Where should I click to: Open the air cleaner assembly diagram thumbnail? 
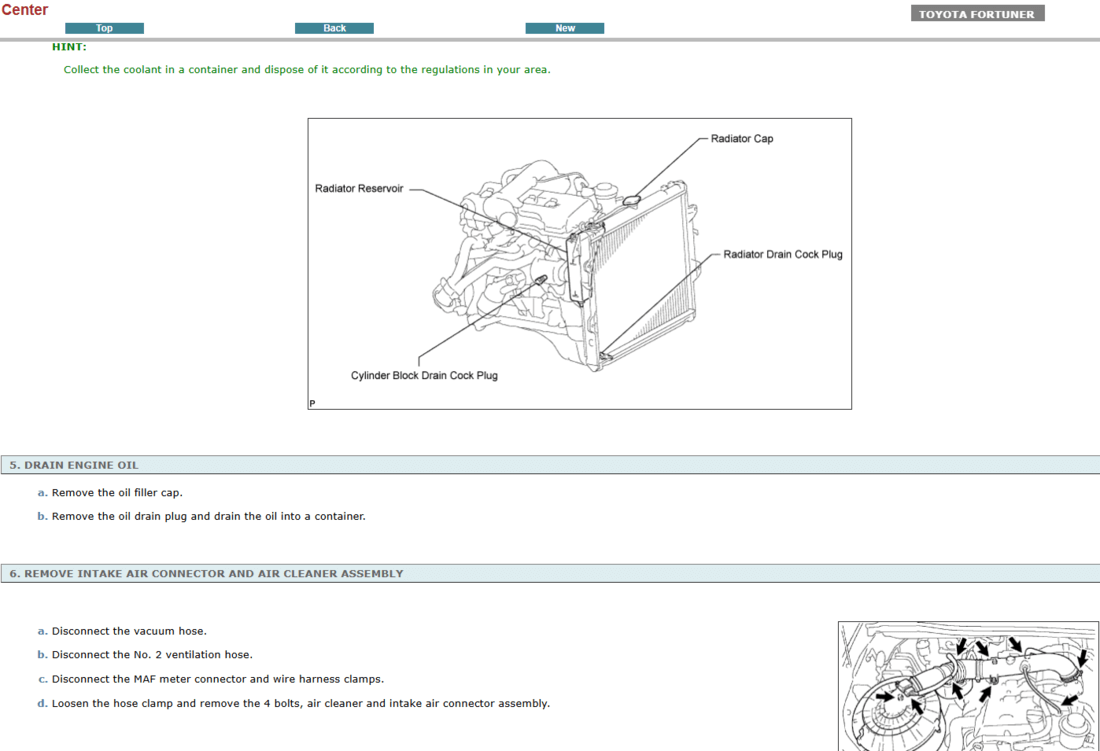967,686
